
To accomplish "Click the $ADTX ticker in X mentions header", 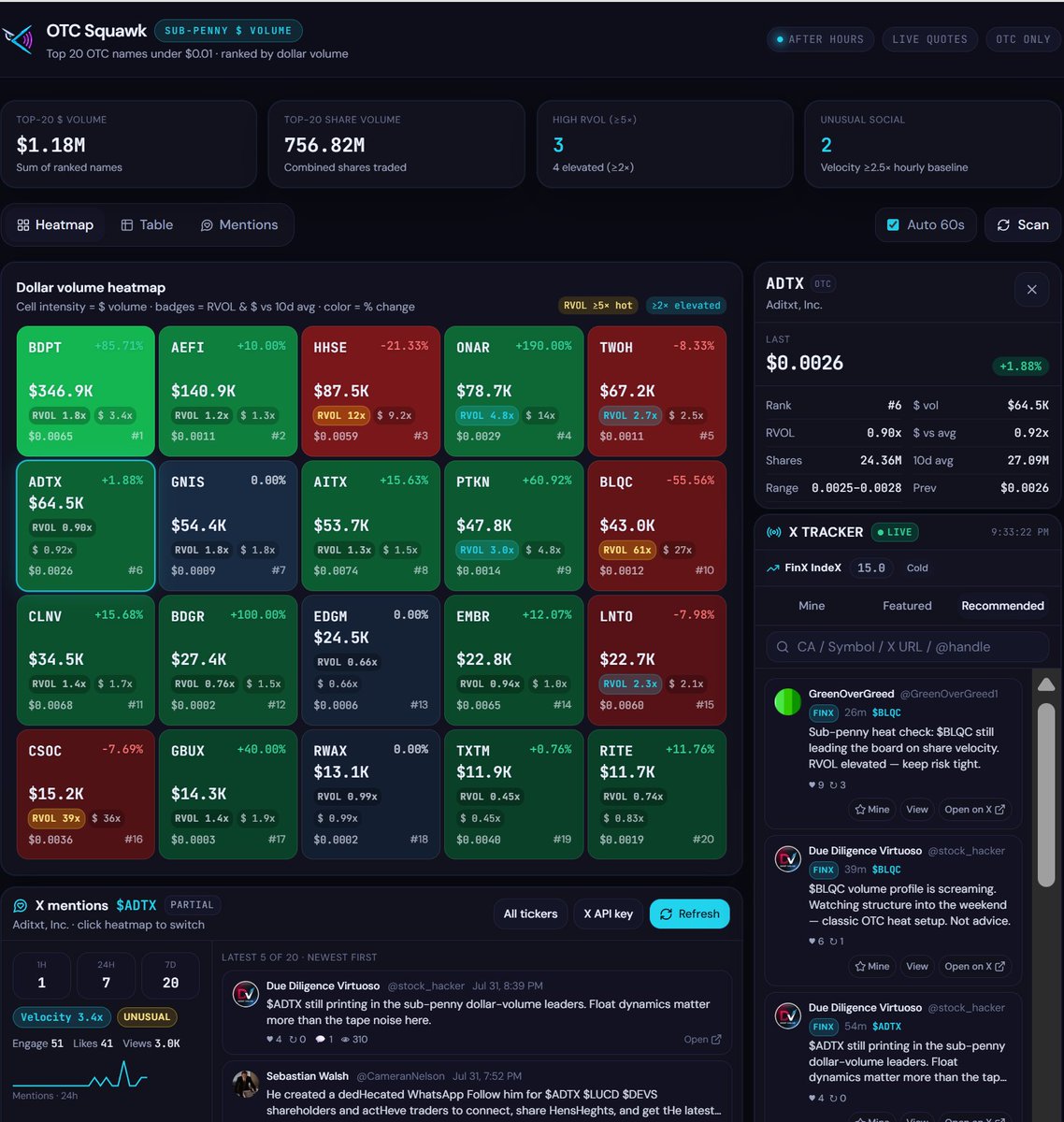I will point(136,906).
